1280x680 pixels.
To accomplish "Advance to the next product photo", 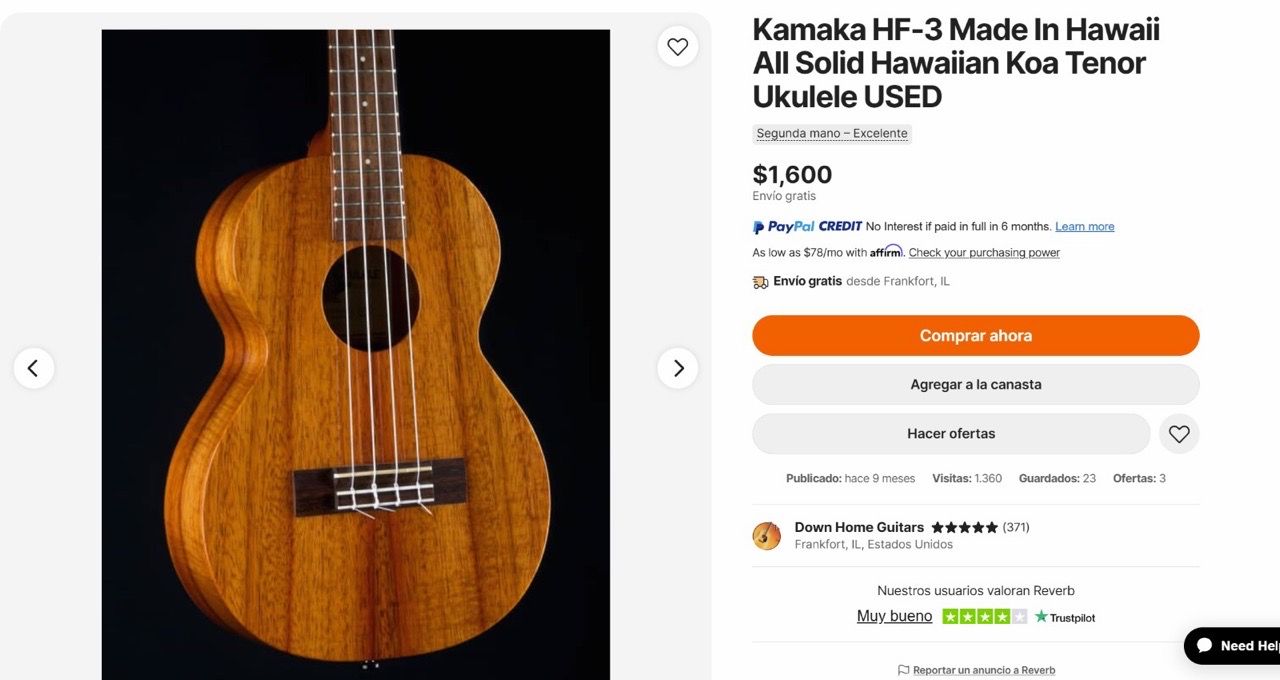I will (678, 368).
